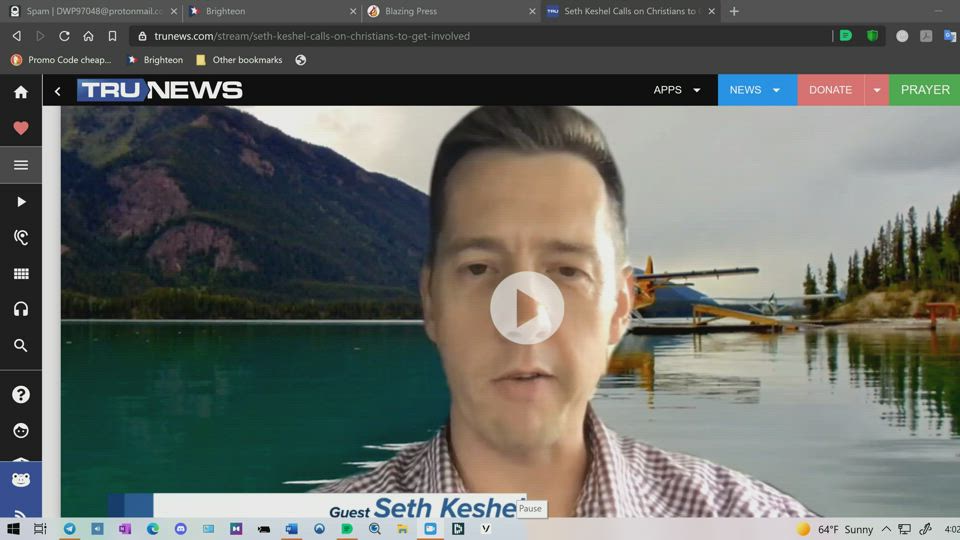This screenshot has height=540, width=960.
Task: Click the red heart favorites icon
Action: coord(20,128)
